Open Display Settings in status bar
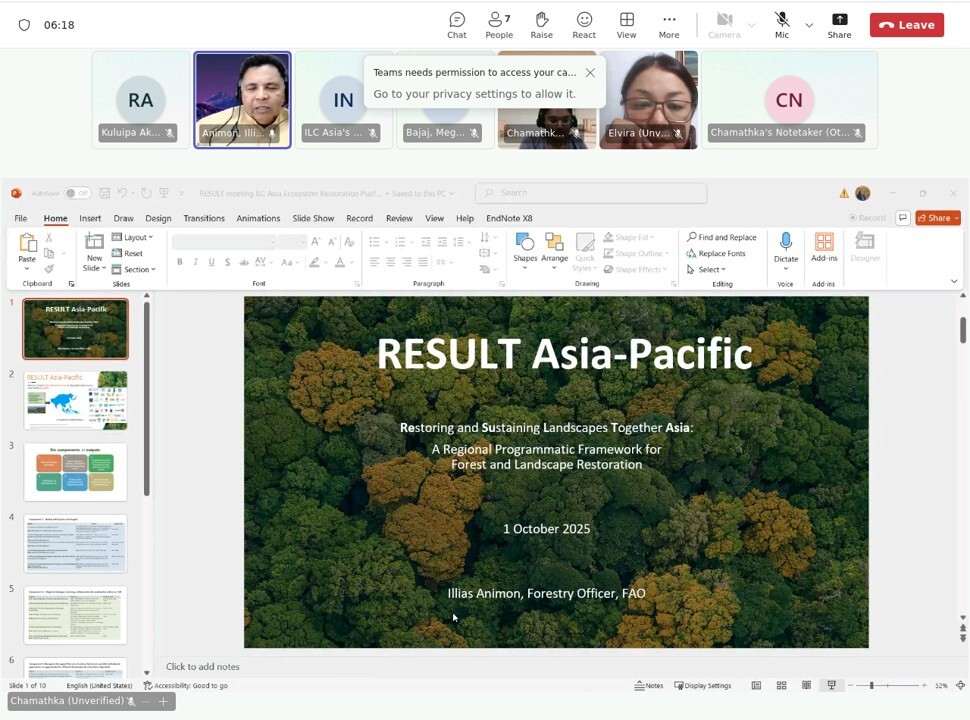This screenshot has width=970, height=720. (703, 685)
